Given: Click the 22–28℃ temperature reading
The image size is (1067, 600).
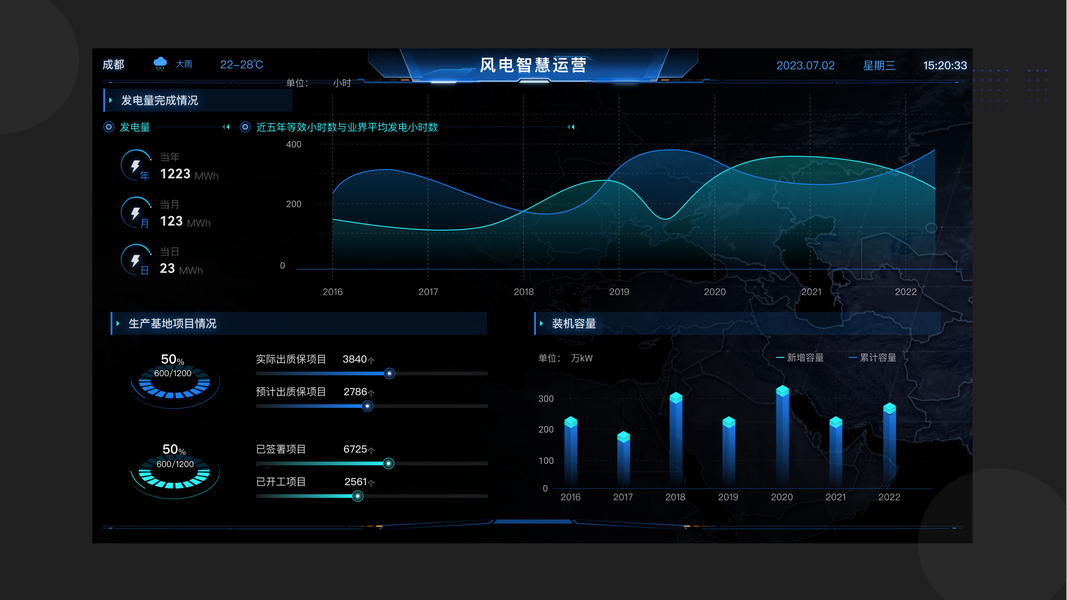Looking at the screenshot, I should click(242, 65).
